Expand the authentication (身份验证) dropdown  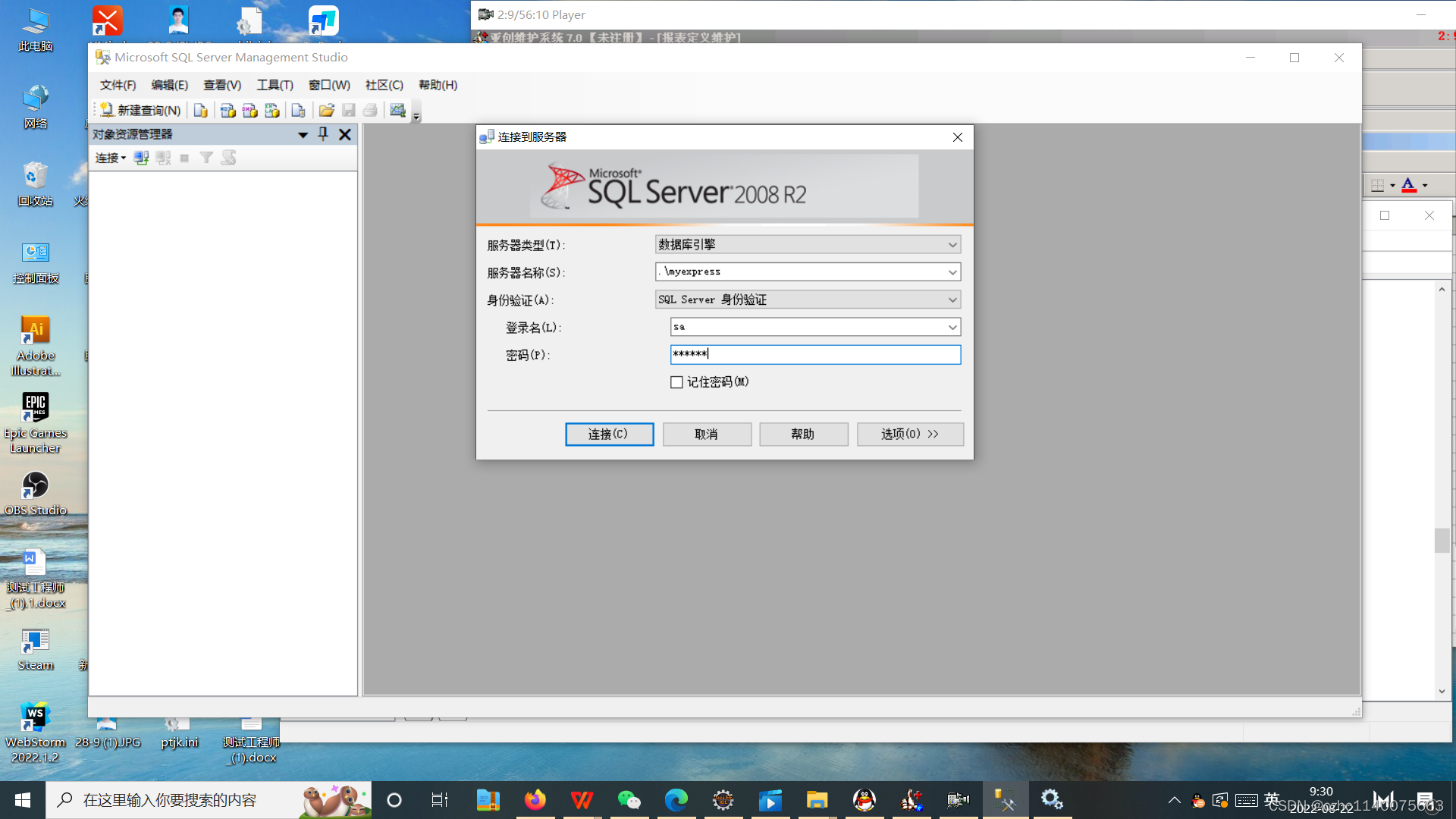[952, 300]
